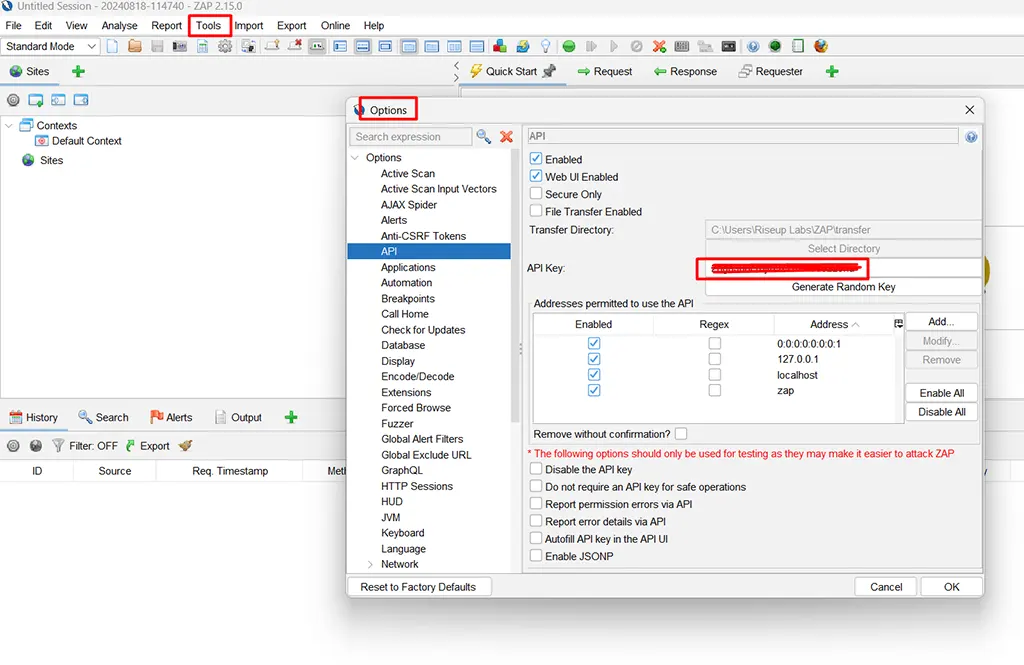Click Reset to Factory Defaults
1024x665 pixels.
(x=419, y=586)
